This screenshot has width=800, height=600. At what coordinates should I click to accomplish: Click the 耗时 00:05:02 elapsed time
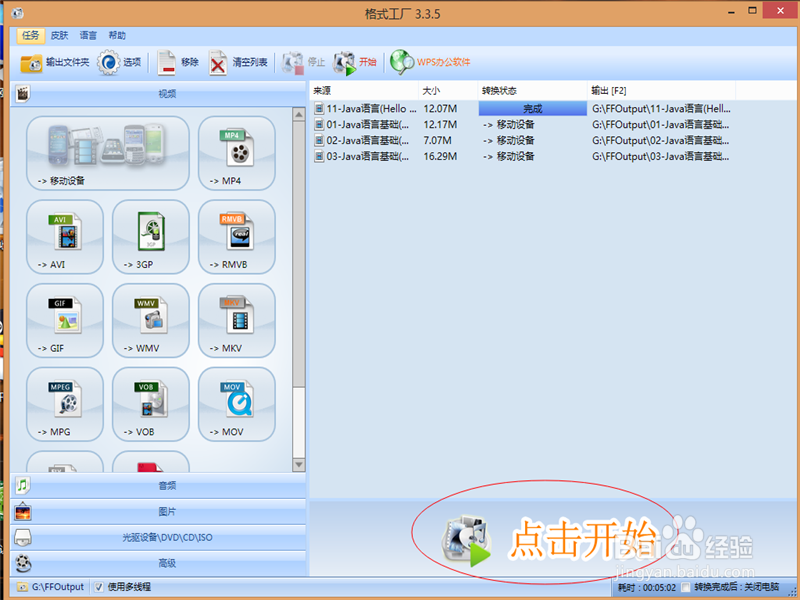click(647, 587)
